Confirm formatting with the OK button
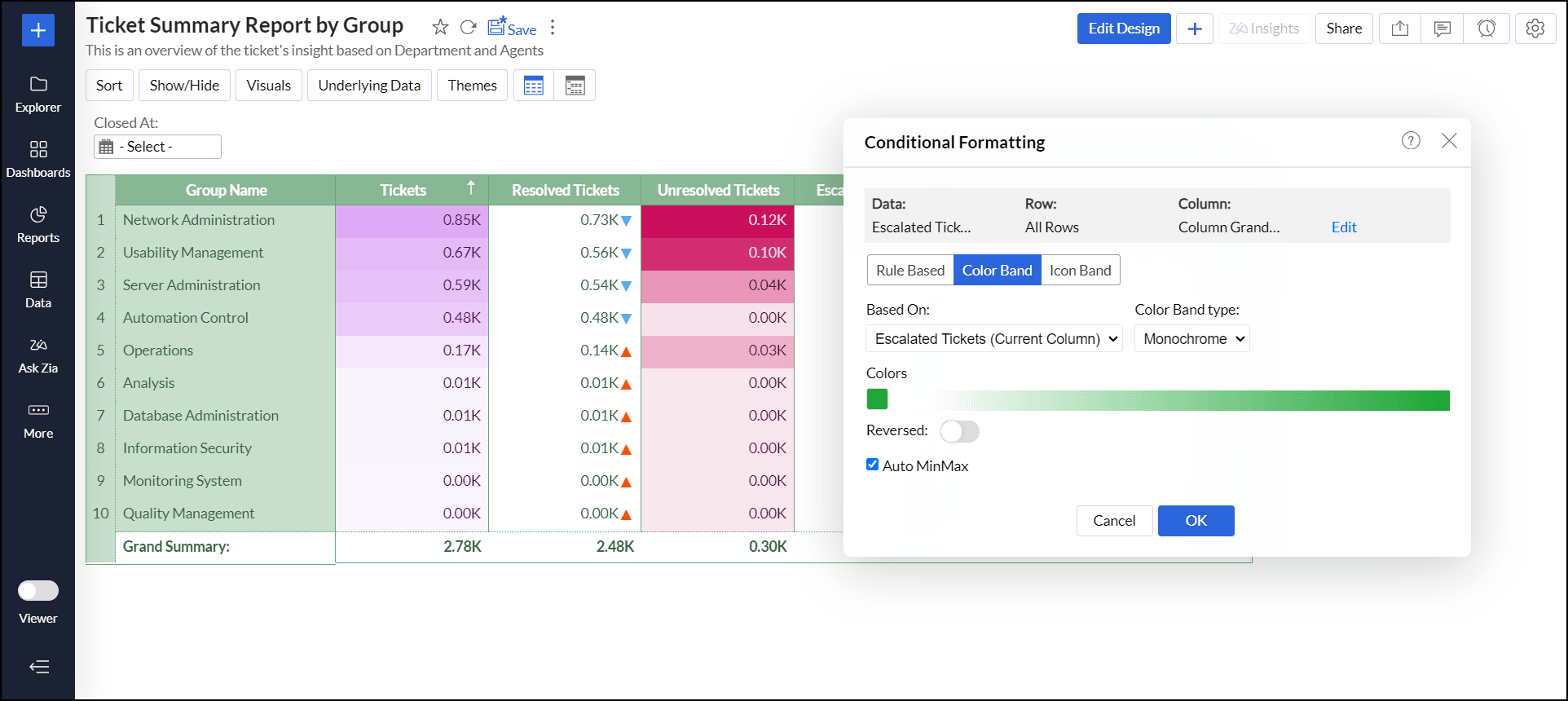Viewport: 1568px width, 701px height. [x=1196, y=521]
